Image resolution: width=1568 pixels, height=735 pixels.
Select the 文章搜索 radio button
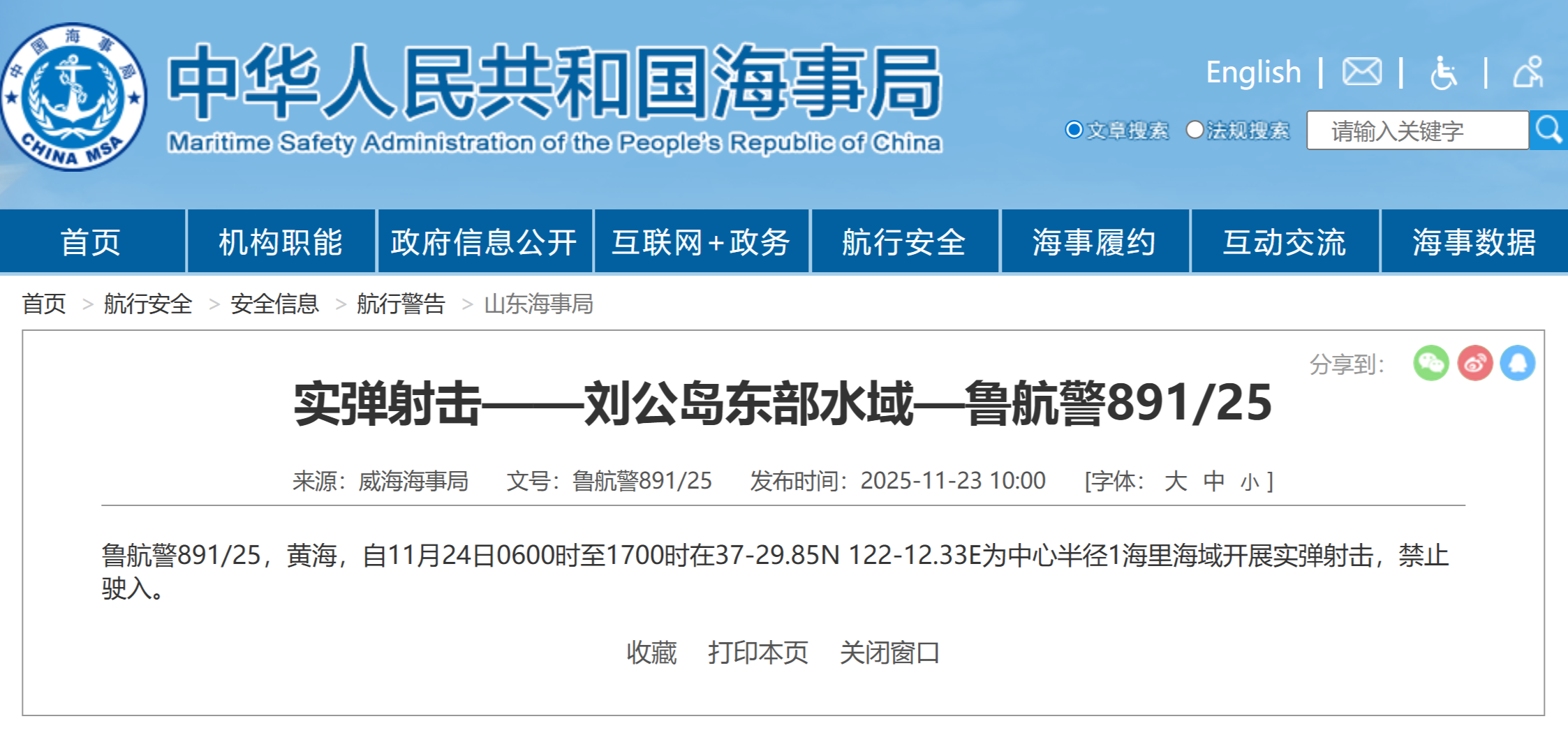pos(1074,130)
